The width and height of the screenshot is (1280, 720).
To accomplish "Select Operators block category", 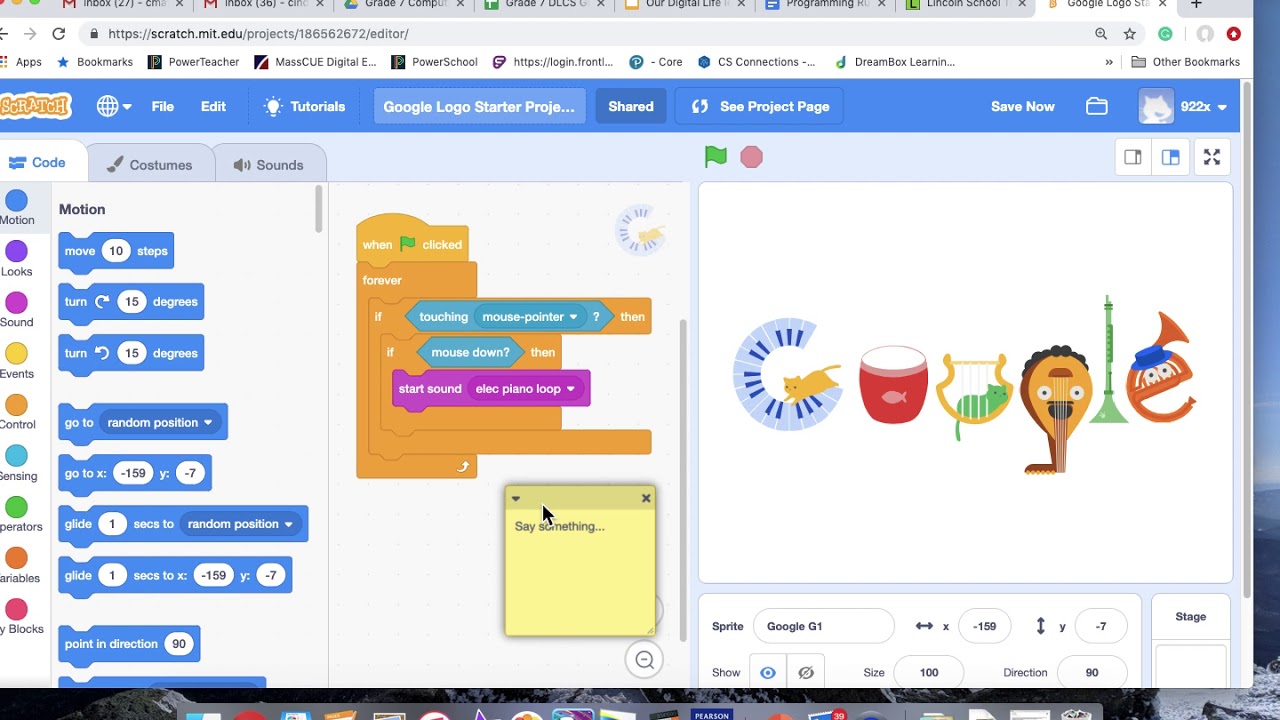I will (16, 514).
